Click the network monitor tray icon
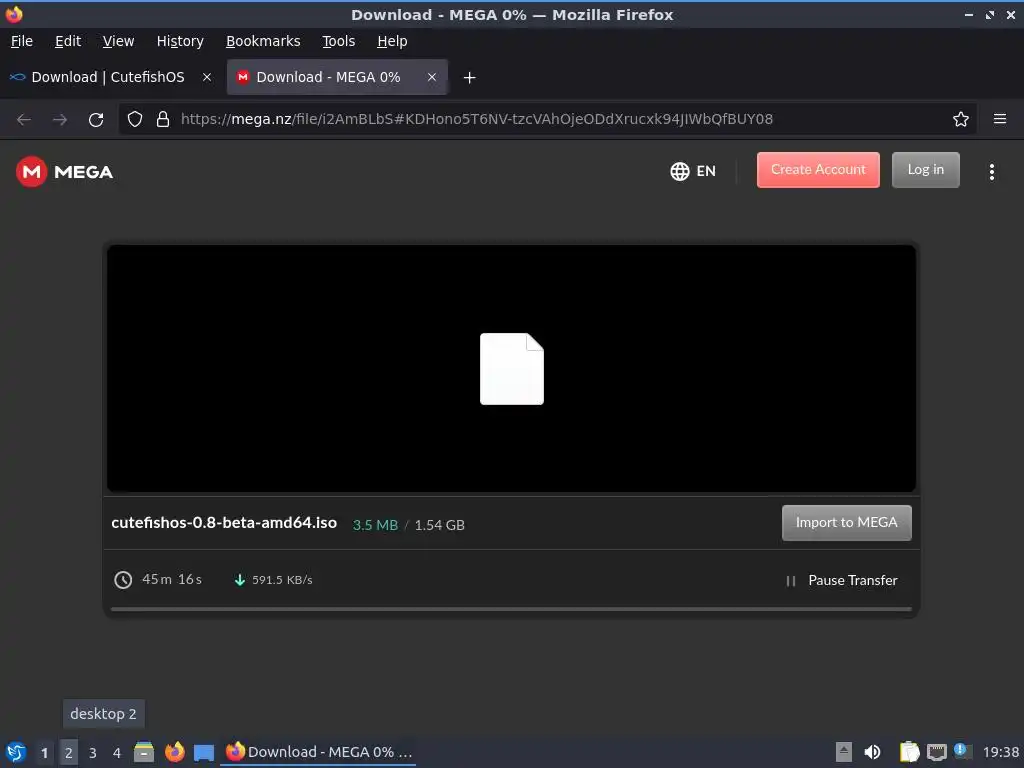Image resolution: width=1024 pixels, height=768 pixels. [936, 753]
